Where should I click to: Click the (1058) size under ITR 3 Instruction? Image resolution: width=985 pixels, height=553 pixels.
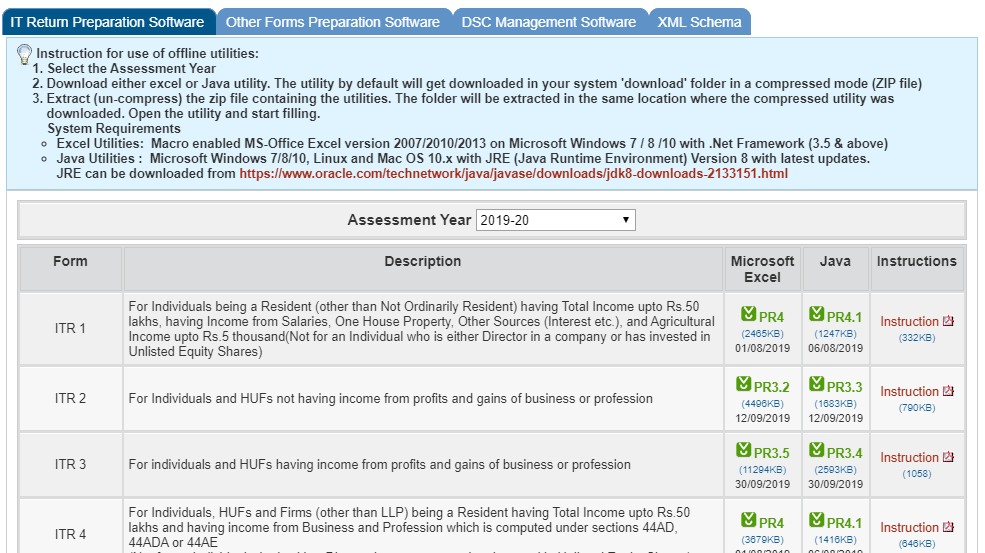tap(917, 473)
